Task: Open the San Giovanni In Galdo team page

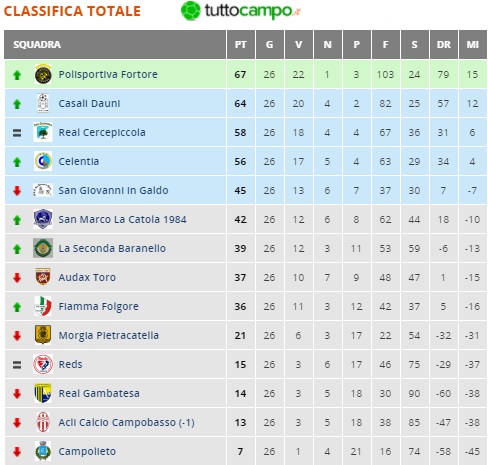Action: point(113,190)
